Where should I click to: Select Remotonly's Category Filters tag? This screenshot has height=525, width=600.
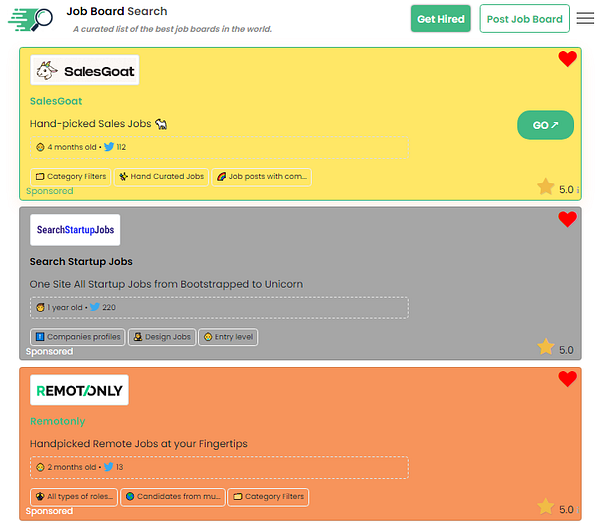(268, 497)
